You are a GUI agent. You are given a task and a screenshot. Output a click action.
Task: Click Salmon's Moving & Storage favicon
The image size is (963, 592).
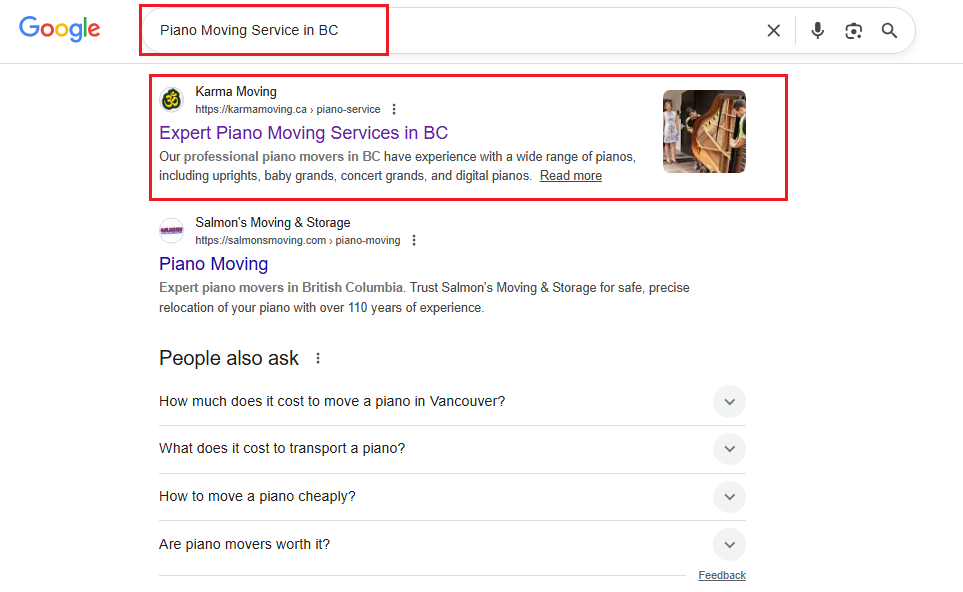pyautogui.click(x=172, y=231)
